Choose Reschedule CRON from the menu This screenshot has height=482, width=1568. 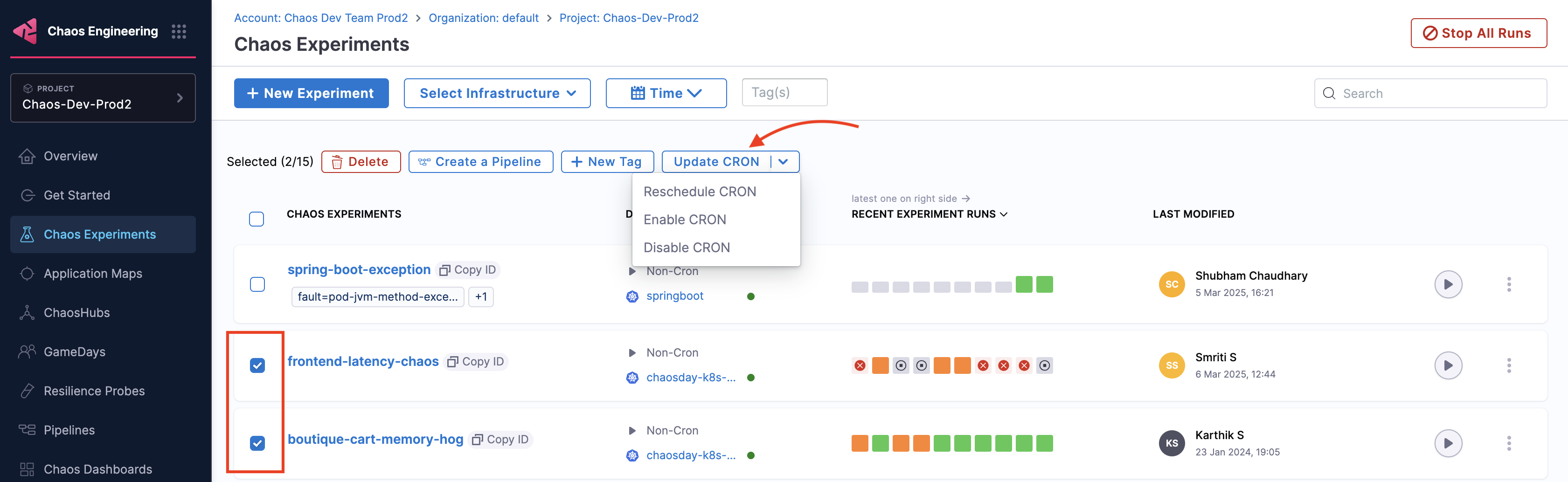click(x=700, y=192)
